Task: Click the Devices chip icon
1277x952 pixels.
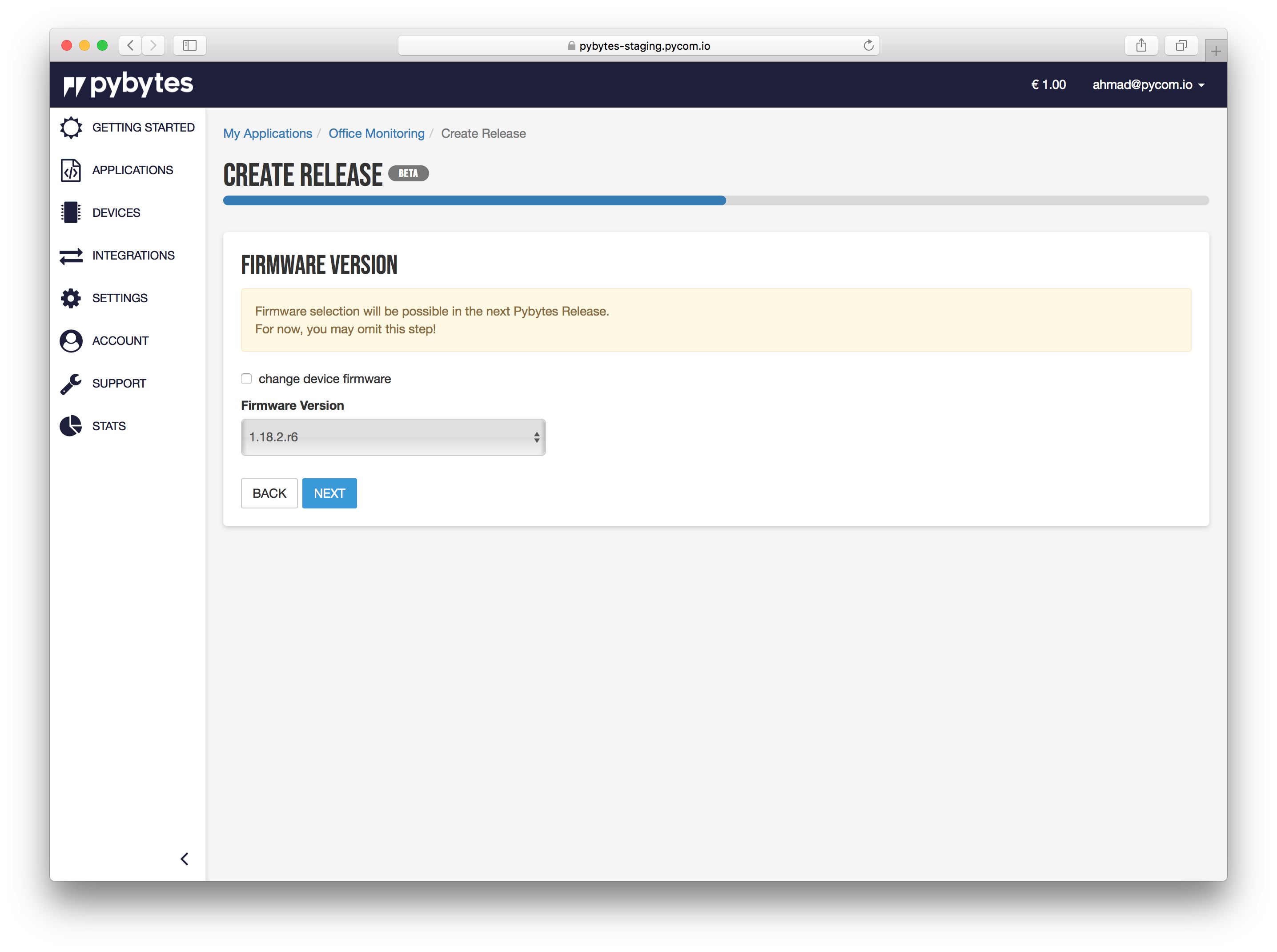Action: coord(71,212)
